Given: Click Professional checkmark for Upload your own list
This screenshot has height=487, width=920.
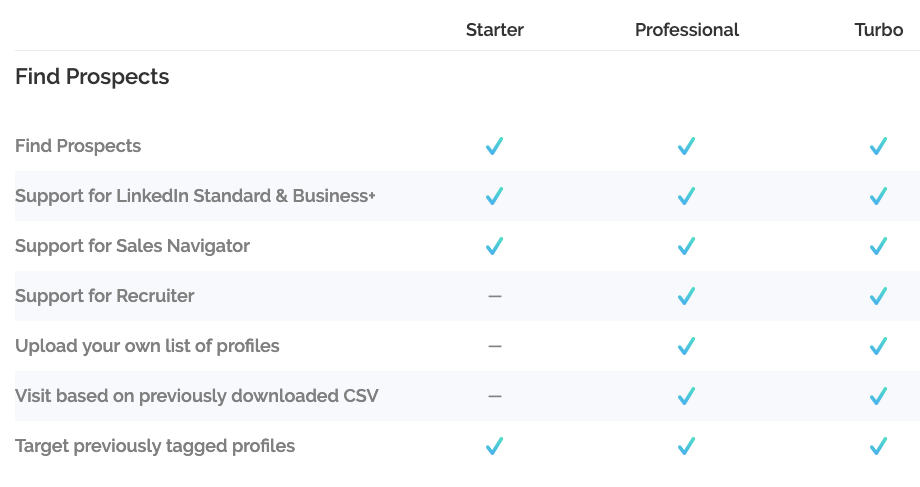Looking at the screenshot, I should (x=686, y=346).
